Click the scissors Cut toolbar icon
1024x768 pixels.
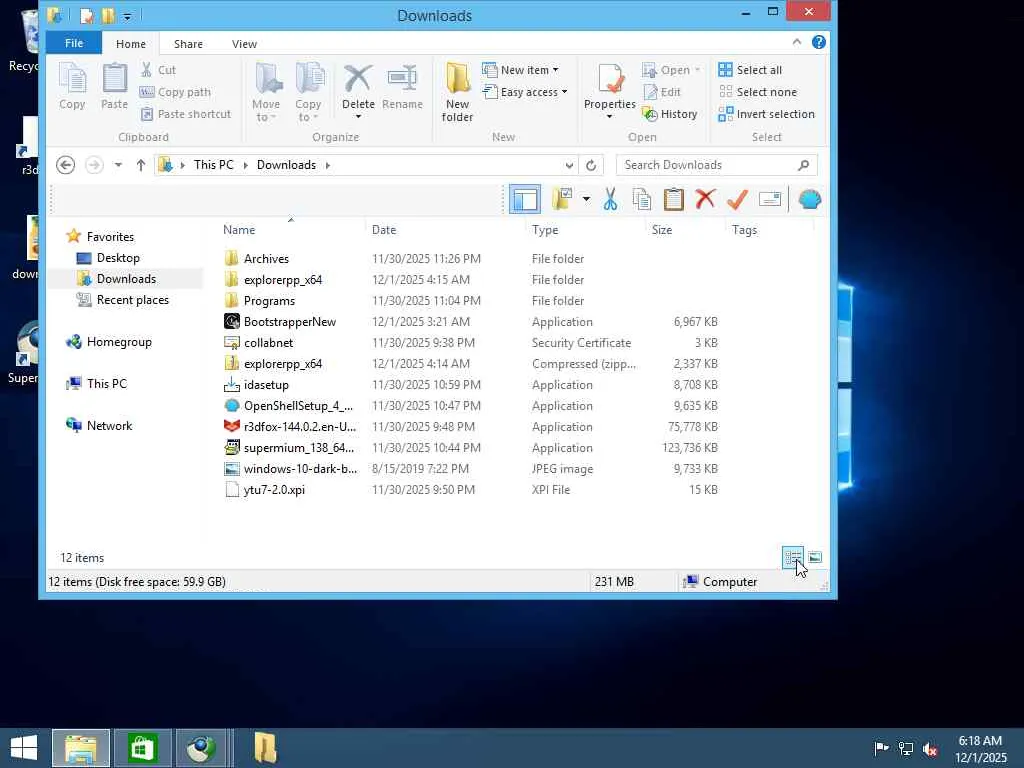pos(611,199)
